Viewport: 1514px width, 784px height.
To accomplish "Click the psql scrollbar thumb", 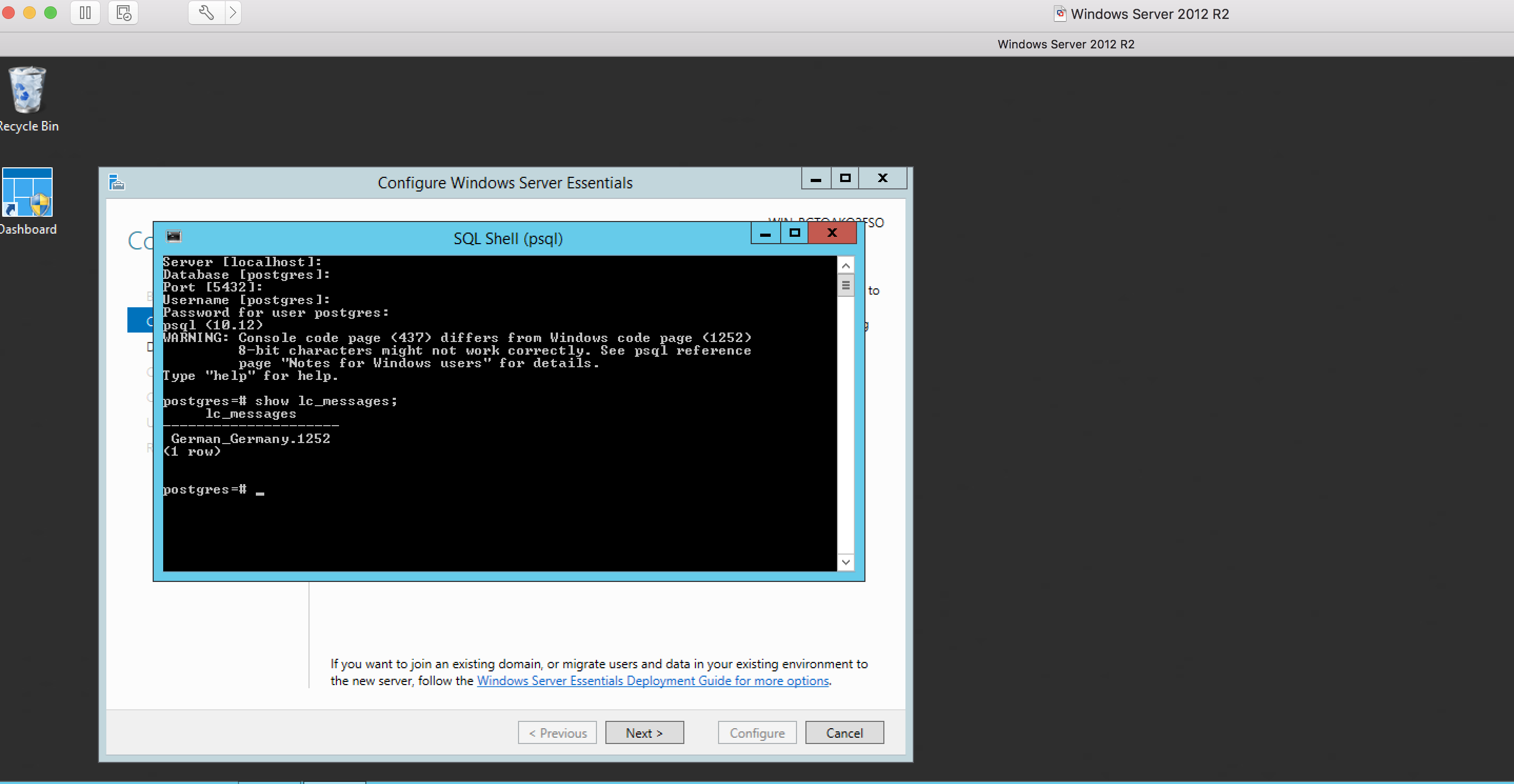I will click(x=845, y=286).
